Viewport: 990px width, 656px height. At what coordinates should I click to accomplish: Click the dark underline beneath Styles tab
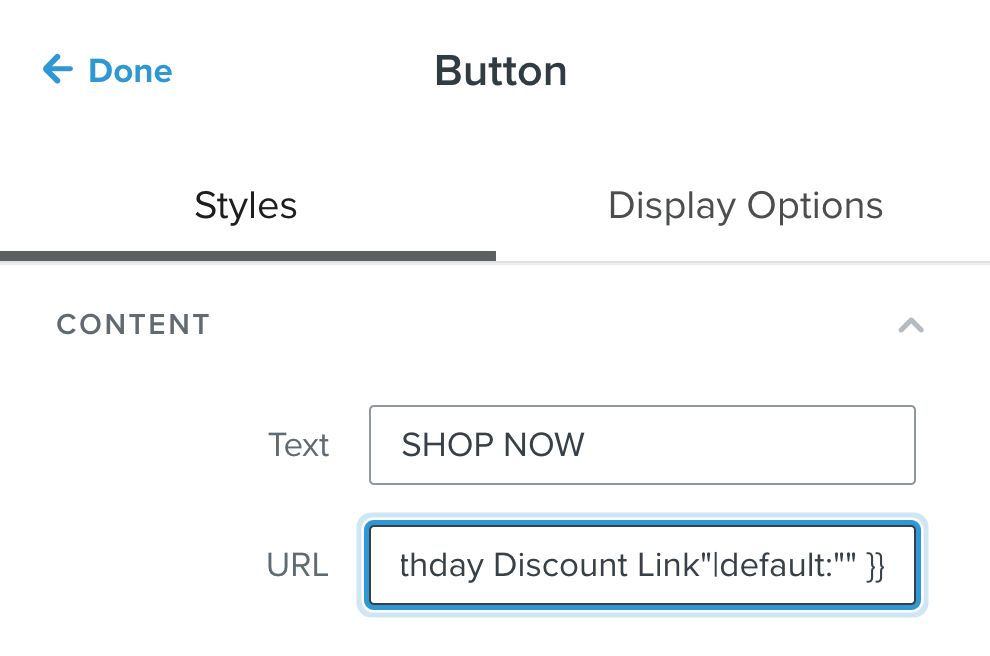[x=248, y=256]
